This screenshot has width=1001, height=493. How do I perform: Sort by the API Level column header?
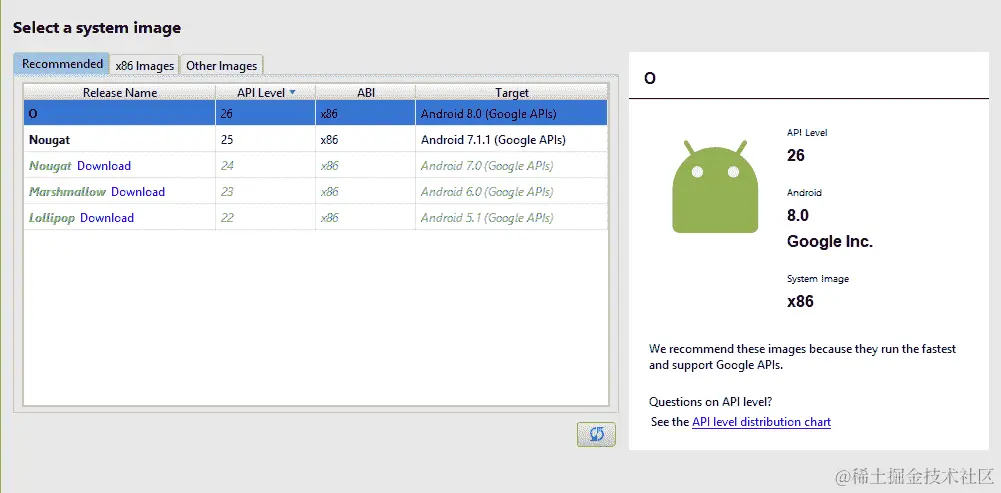pos(266,93)
